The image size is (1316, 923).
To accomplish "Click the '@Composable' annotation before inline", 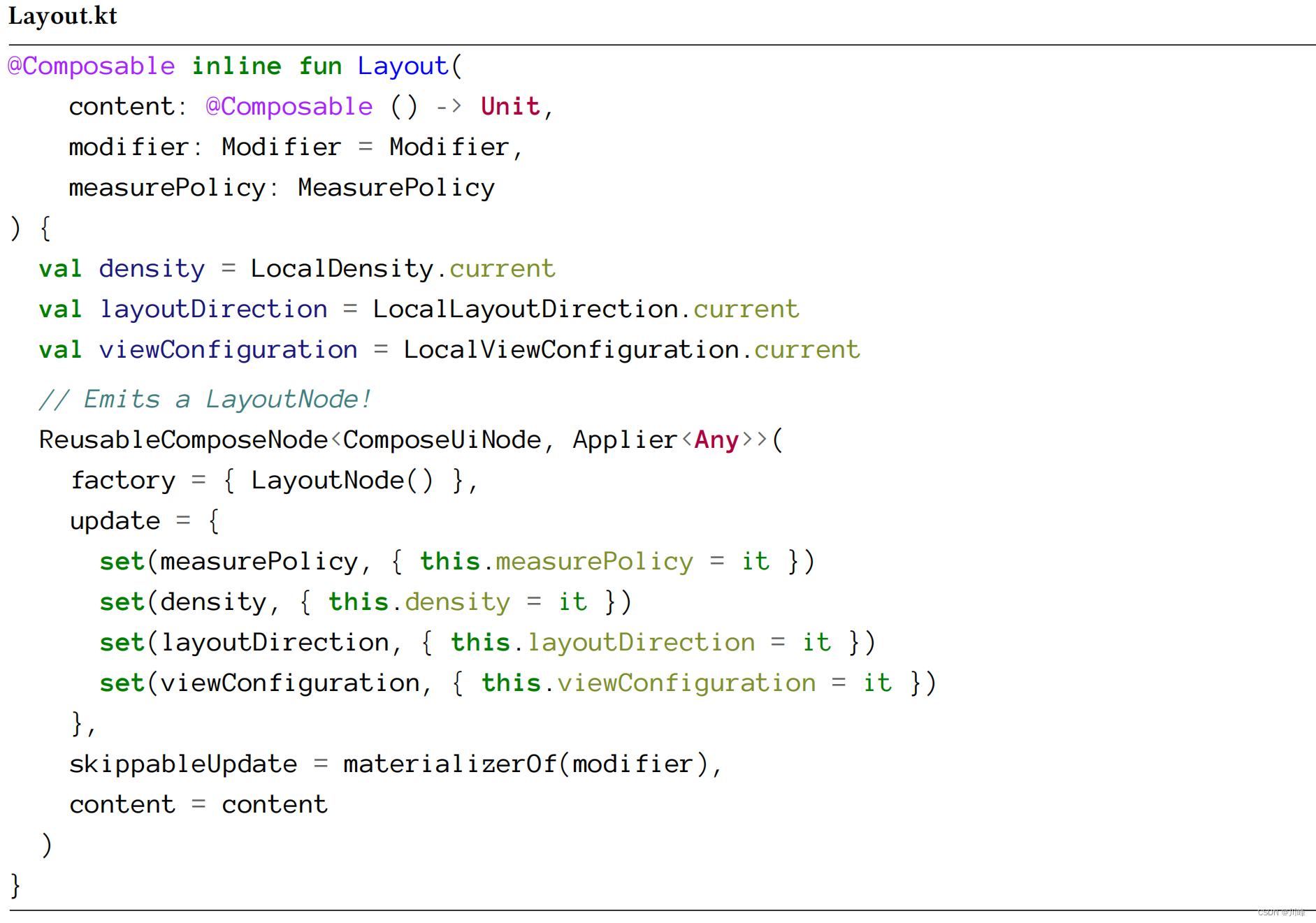I will [91, 66].
